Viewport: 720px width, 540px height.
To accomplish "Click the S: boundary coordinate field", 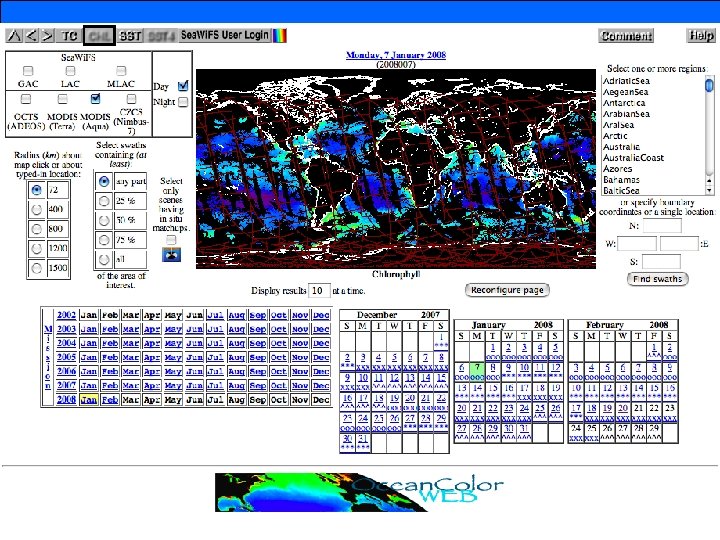I will point(661,262).
